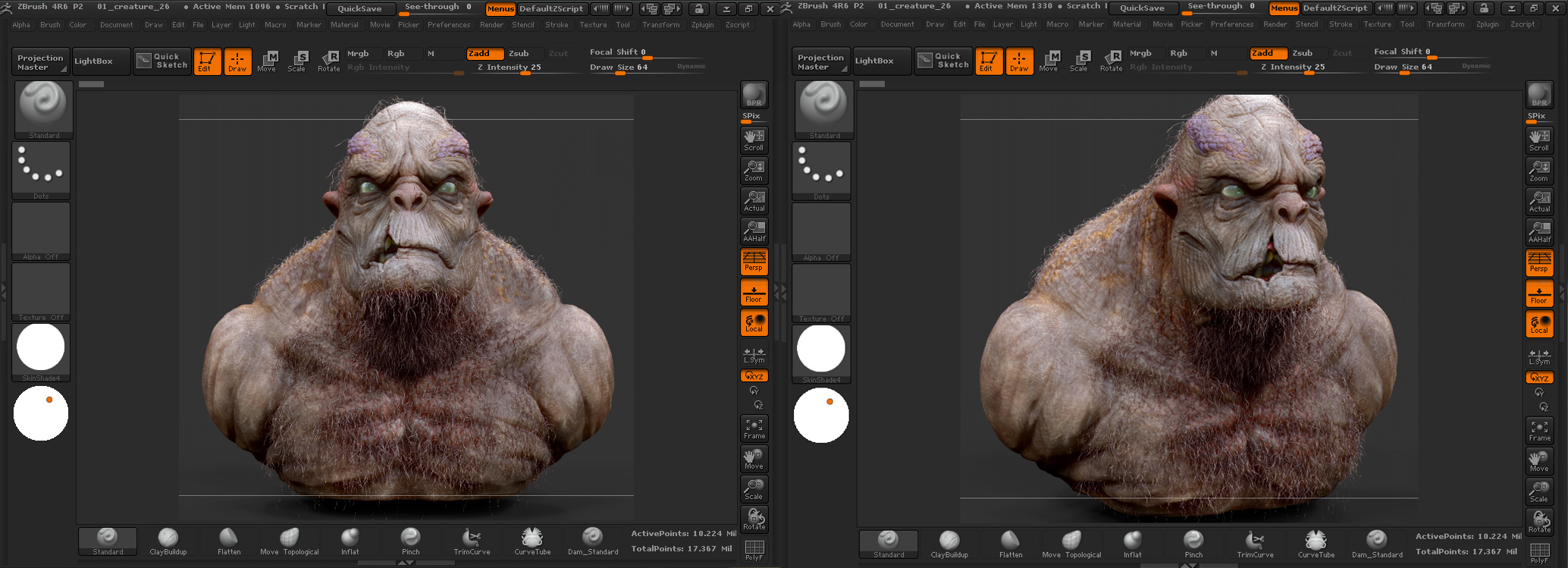
Task: Click Projection Master button in left window
Action: (40, 62)
